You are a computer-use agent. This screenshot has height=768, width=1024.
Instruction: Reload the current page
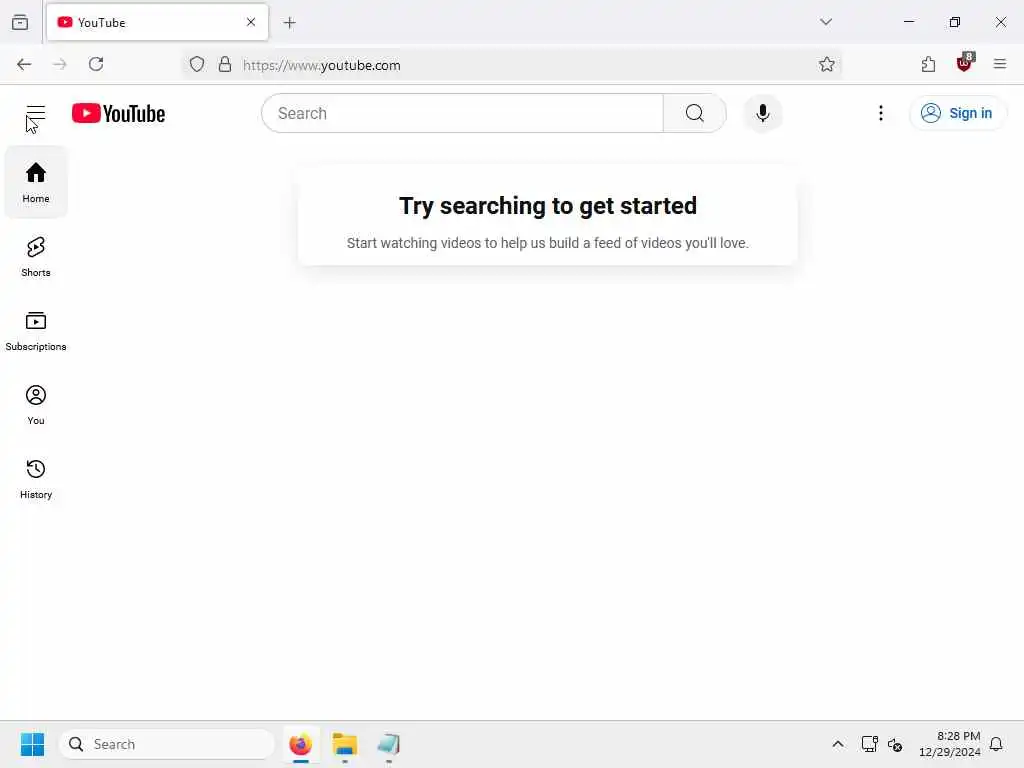96,64
